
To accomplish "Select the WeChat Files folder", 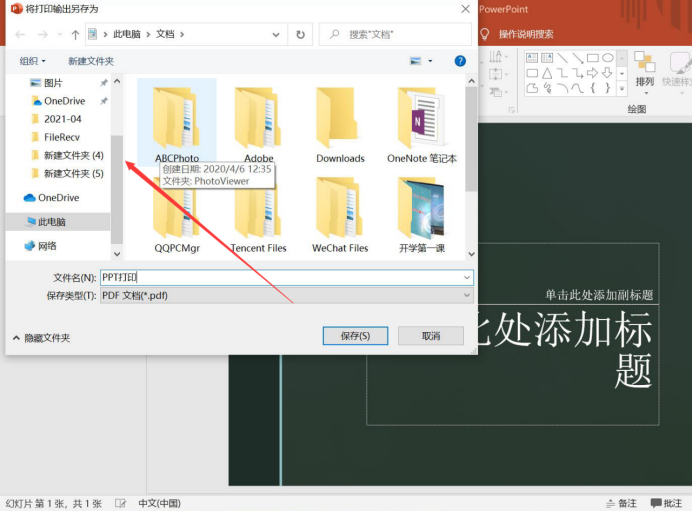I will [x=340, y=216].
